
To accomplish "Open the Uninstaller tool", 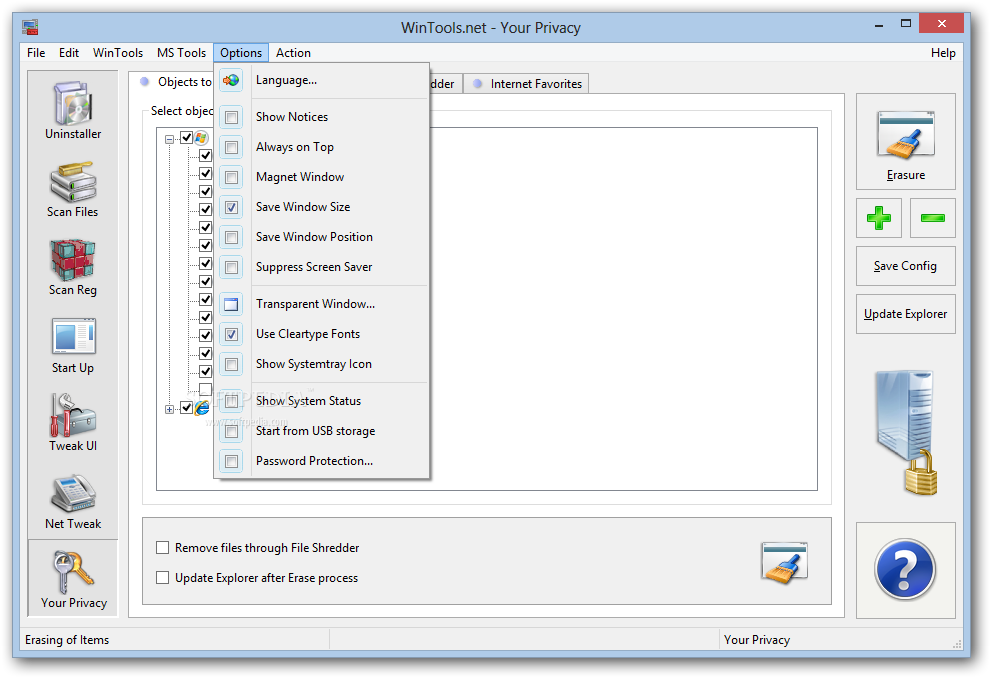I will (x=73, y=110).
